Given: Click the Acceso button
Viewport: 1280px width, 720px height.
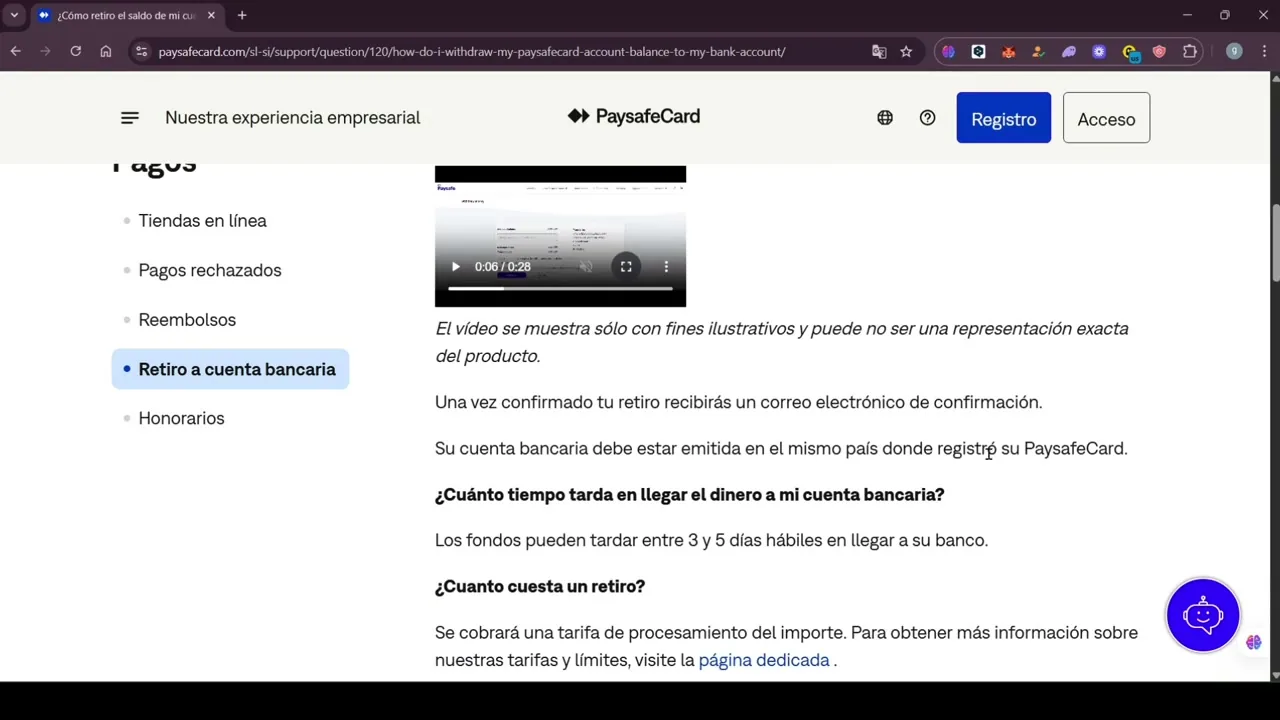Looking at the screenshot, I should (1106, 118).
